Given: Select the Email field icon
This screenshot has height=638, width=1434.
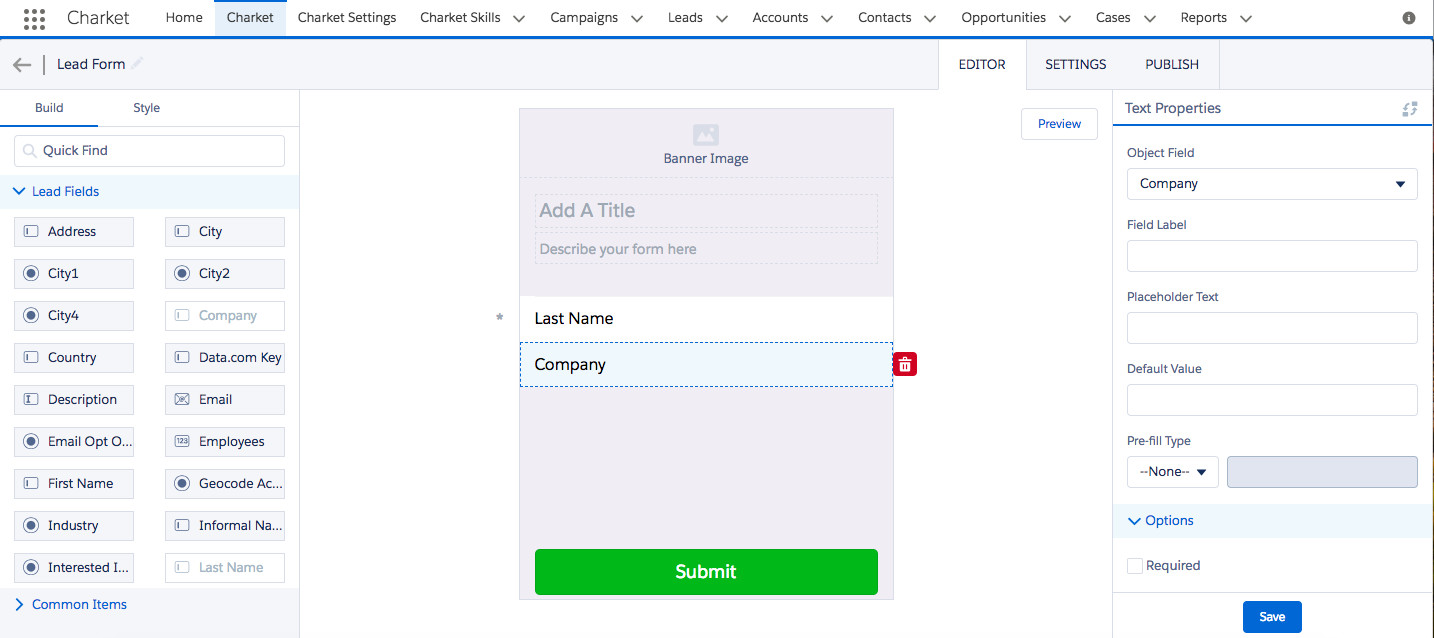Looking at the screenshot, I should click(x=182, y=400).
